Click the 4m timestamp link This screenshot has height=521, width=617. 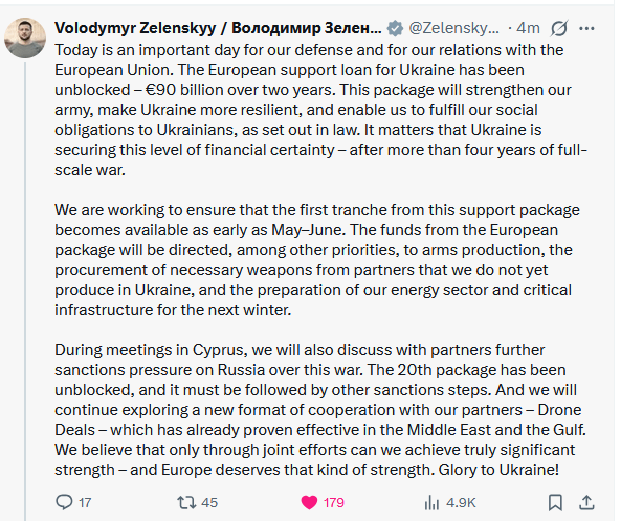click(x=526, y=27)
